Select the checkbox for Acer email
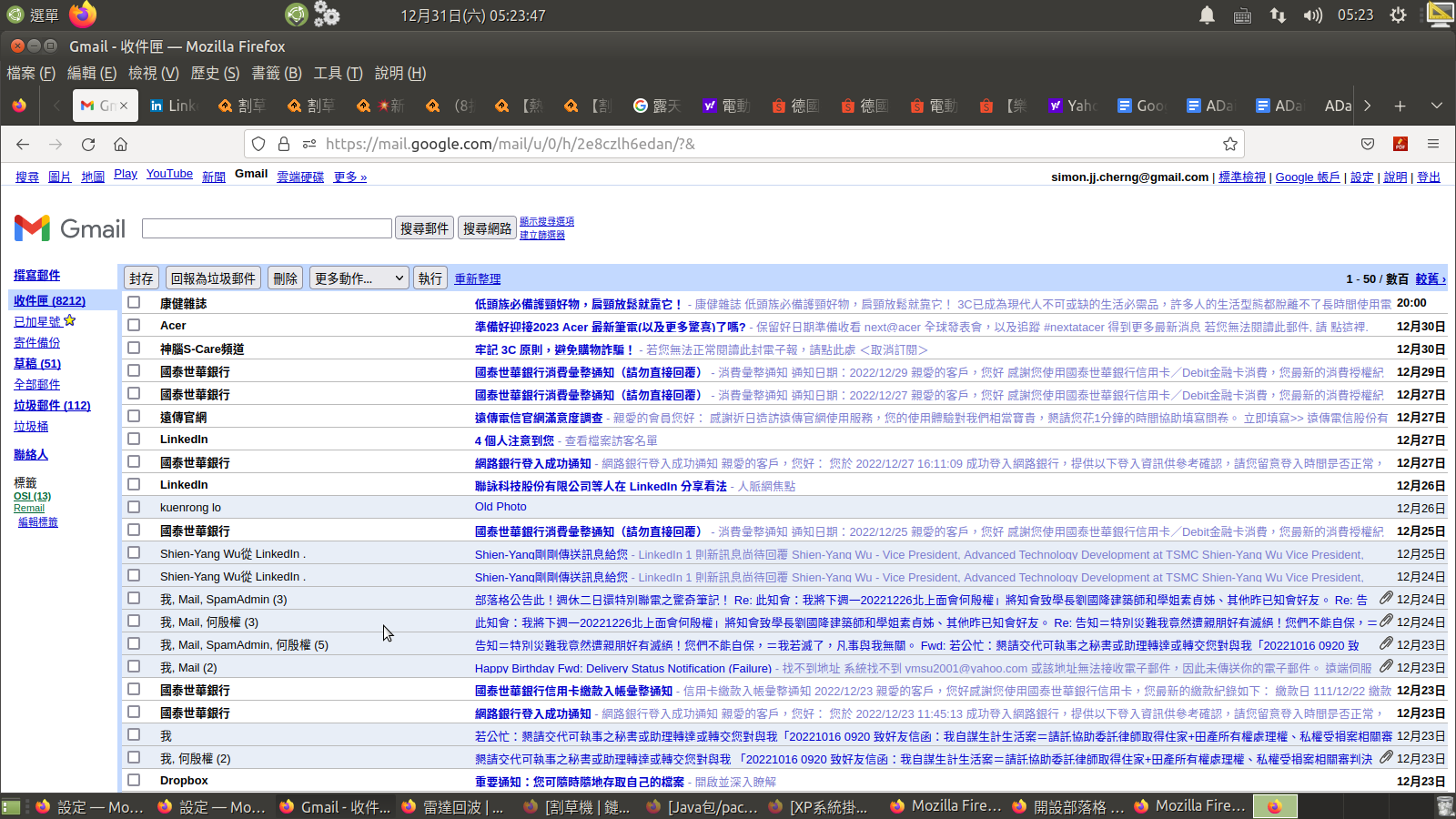 tap(134, 325)
